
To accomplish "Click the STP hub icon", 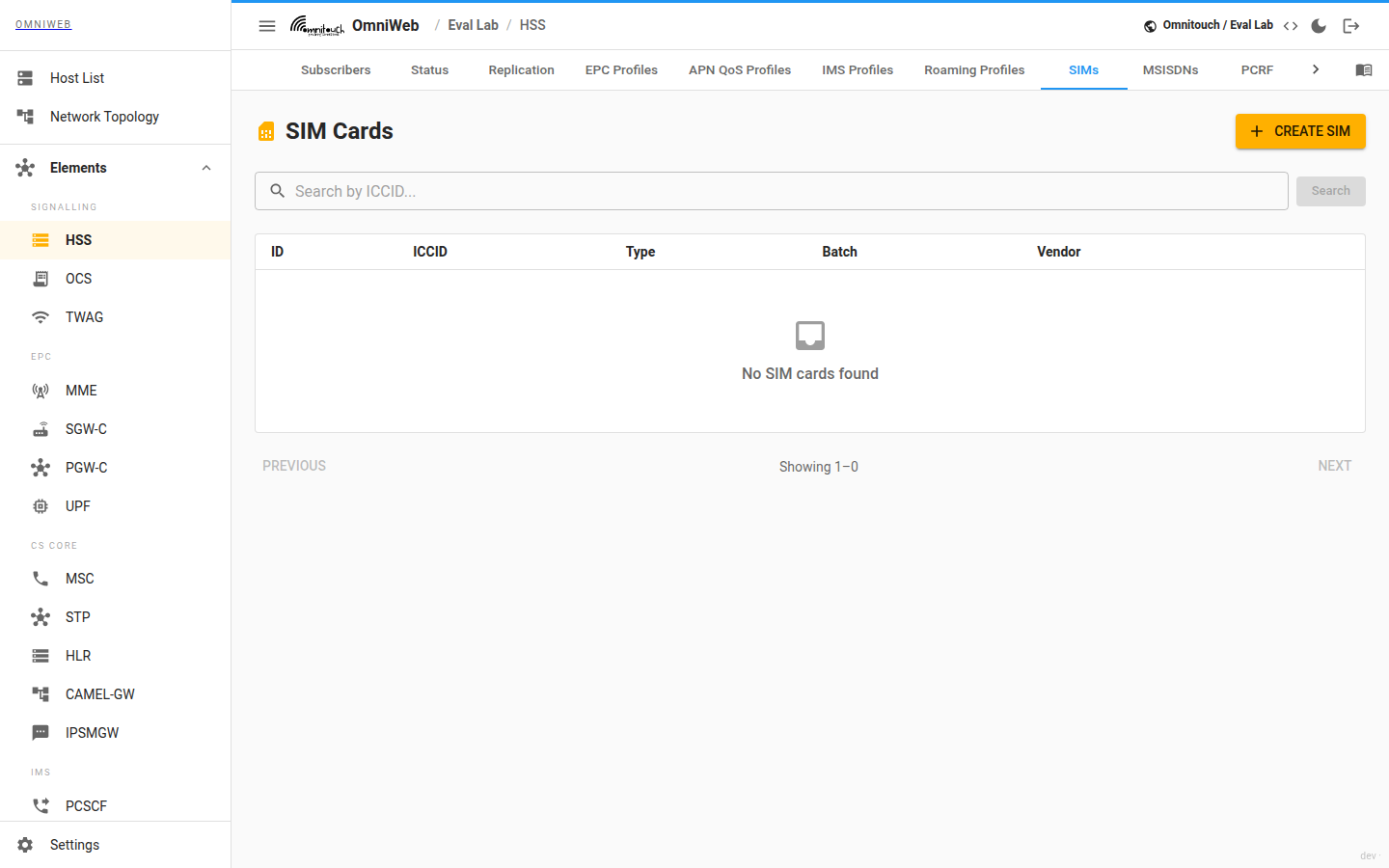I will [41, 617].
